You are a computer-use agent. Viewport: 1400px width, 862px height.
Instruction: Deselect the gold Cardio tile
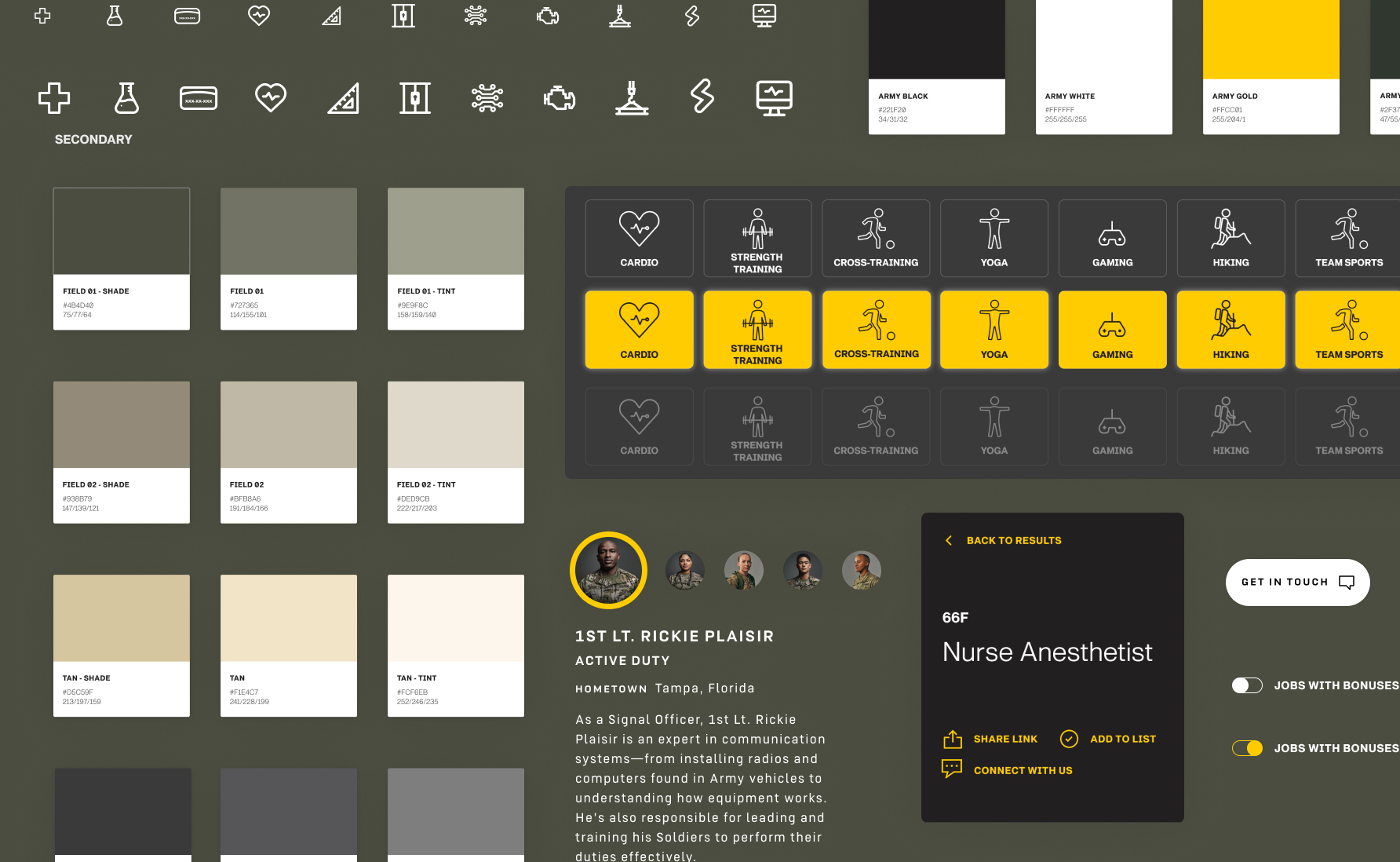(x=640, y=330)
